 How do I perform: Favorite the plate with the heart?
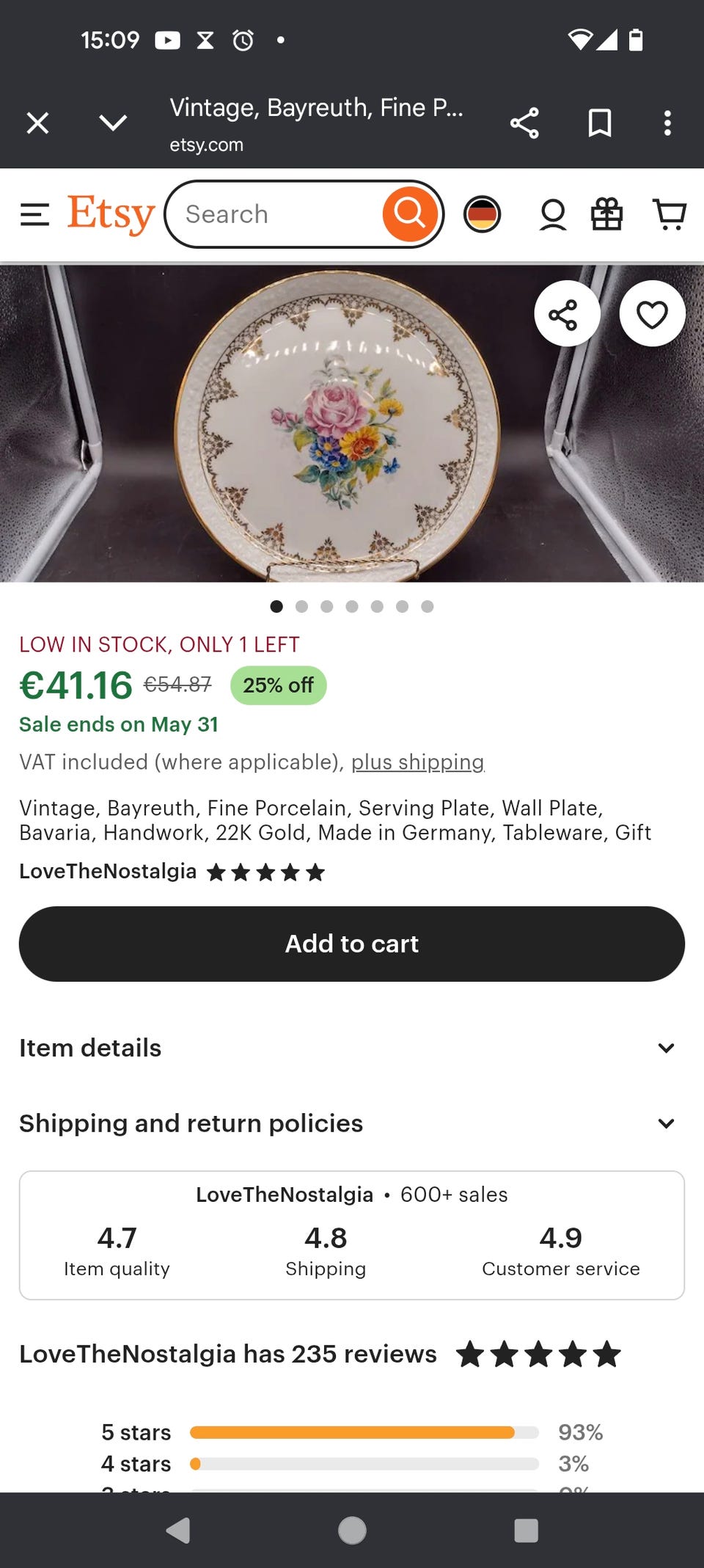(652, 314)
